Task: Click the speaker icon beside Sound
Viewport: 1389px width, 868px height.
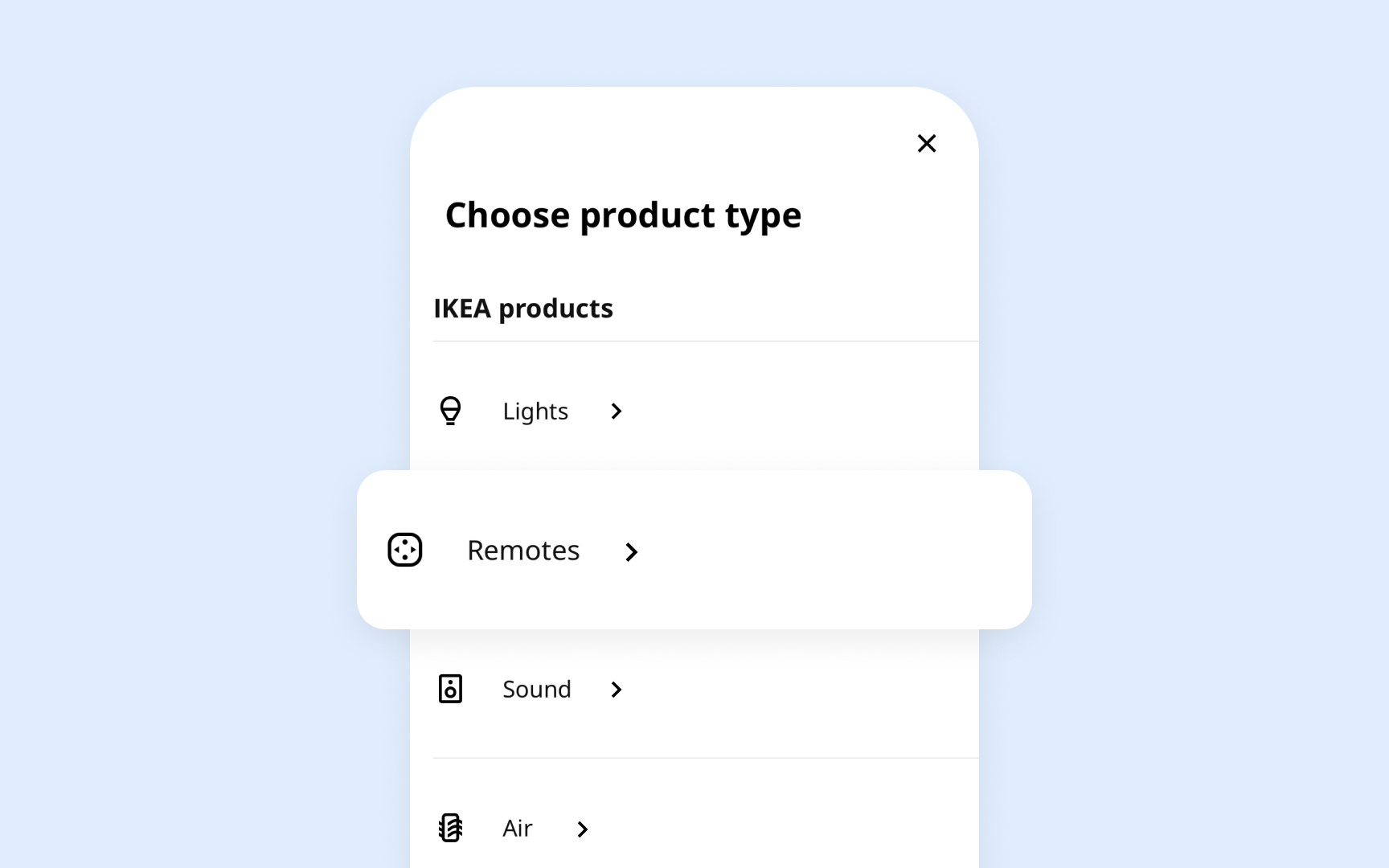Action: (451, 689)
